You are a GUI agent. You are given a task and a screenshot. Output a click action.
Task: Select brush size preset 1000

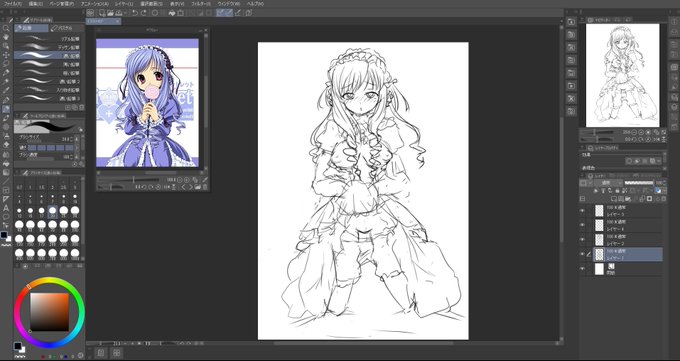coord(75,253)
